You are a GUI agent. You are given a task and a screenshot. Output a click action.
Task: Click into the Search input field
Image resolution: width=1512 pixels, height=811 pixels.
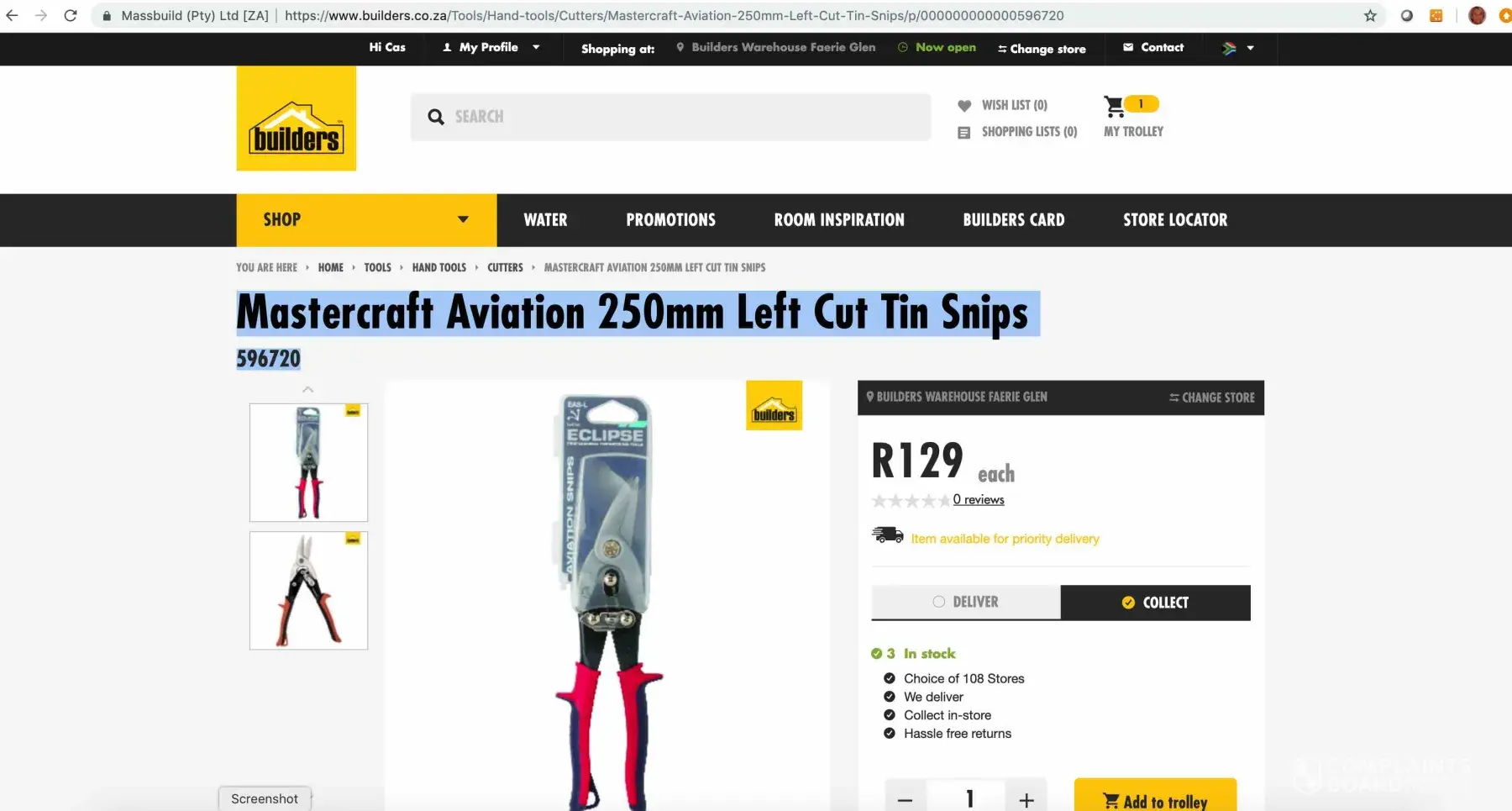point(670,117)
